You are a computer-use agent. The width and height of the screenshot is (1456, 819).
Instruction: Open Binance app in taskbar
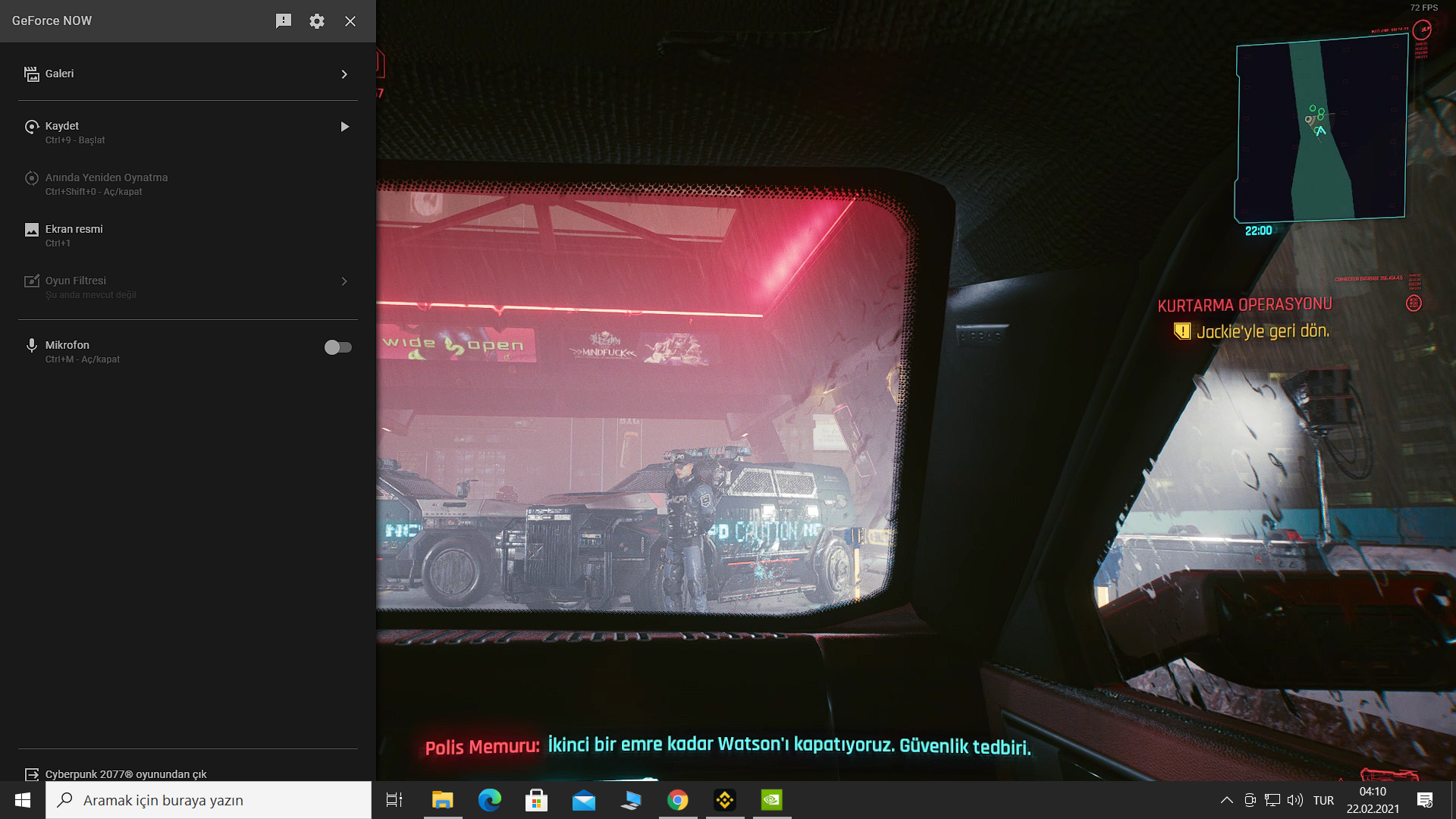[724, 800]
